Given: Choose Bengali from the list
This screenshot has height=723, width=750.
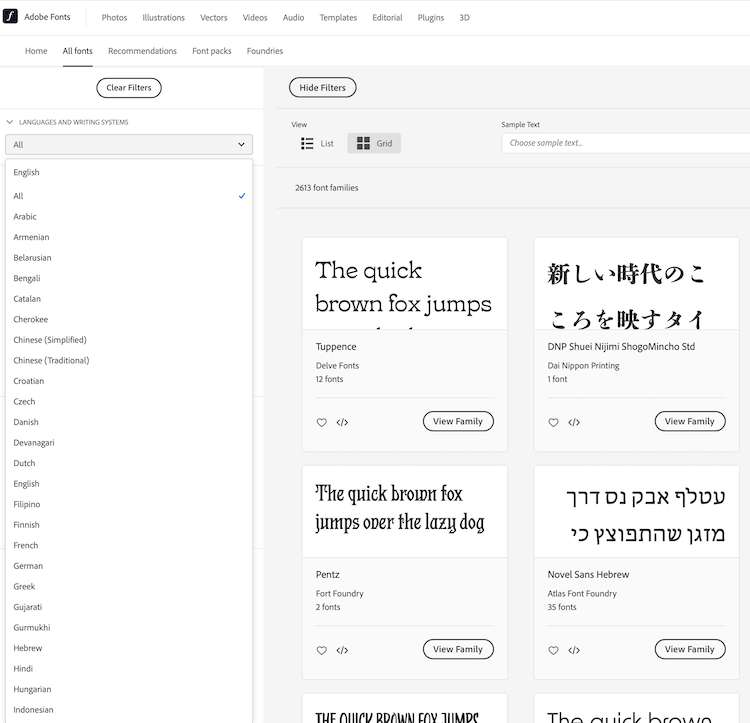Looking at the screenshot, I should click(129, 278).
